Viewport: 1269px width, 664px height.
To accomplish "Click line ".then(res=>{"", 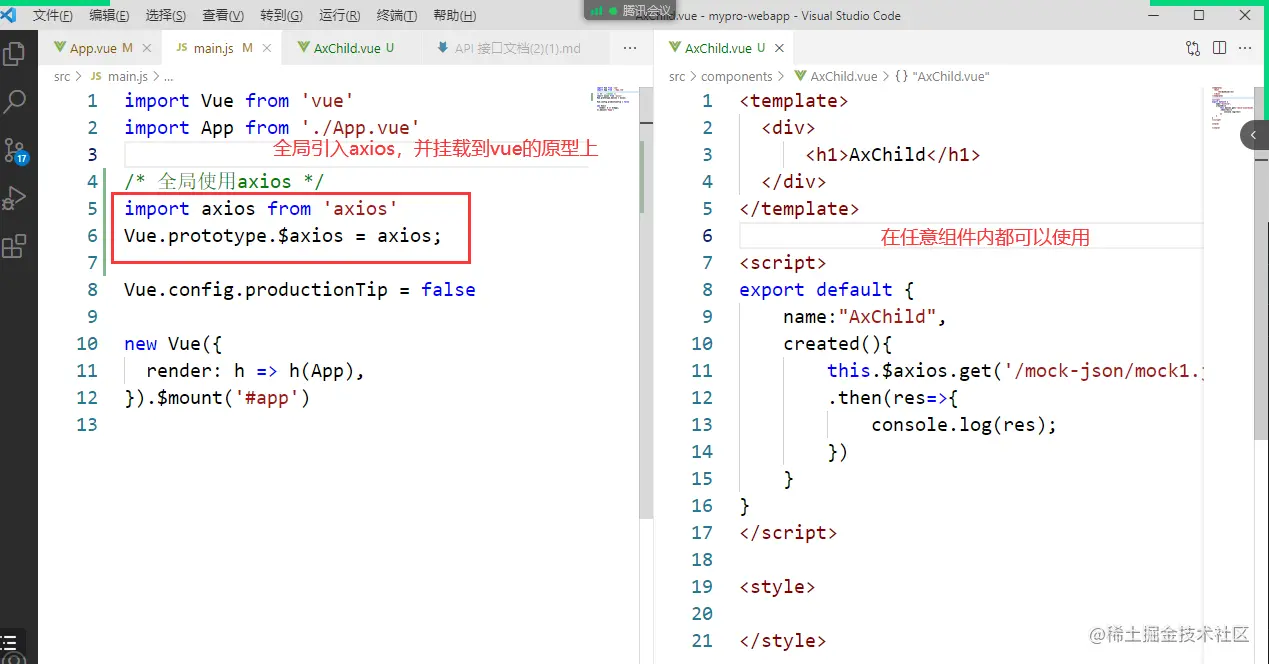I will point(893,398).
